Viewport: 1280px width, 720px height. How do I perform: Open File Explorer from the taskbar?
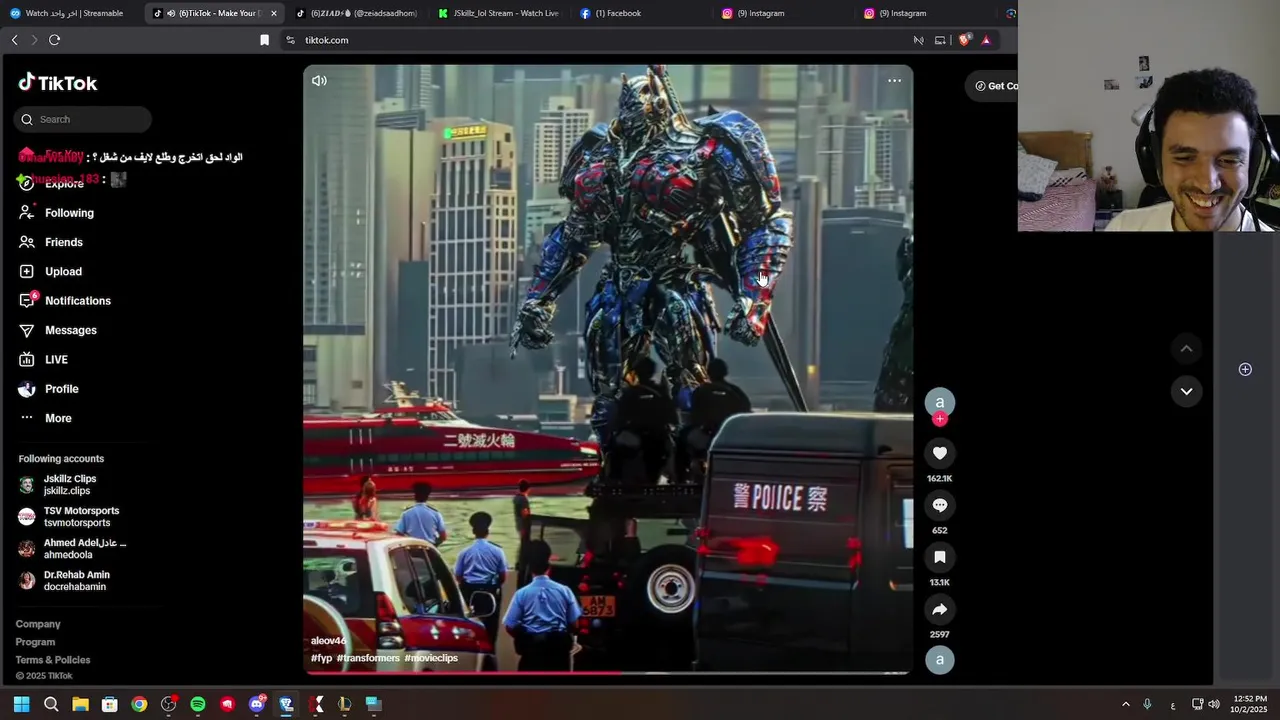(x=80, y=704)
